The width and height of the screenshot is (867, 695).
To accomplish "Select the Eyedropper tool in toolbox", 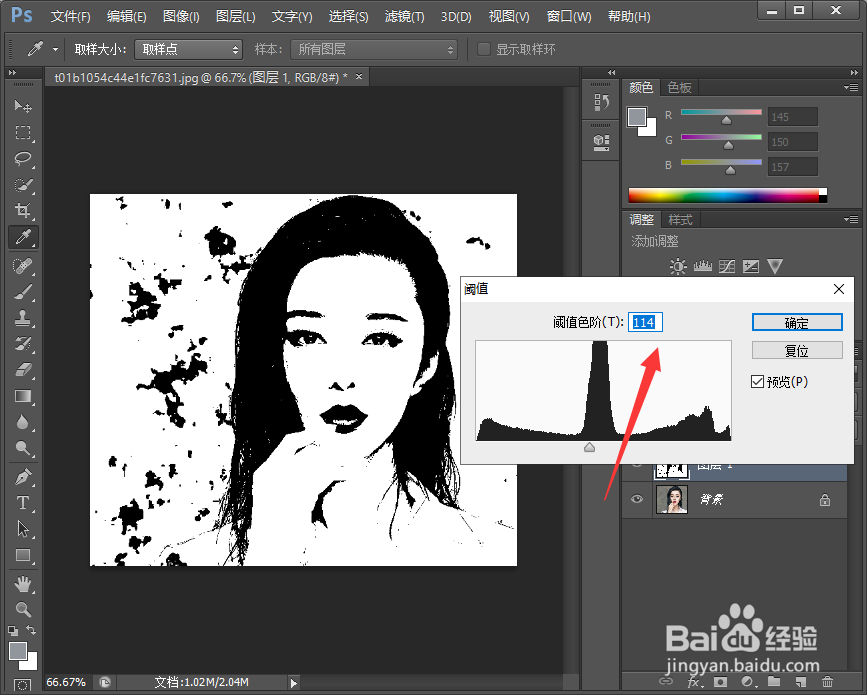I will coord(23,237).
